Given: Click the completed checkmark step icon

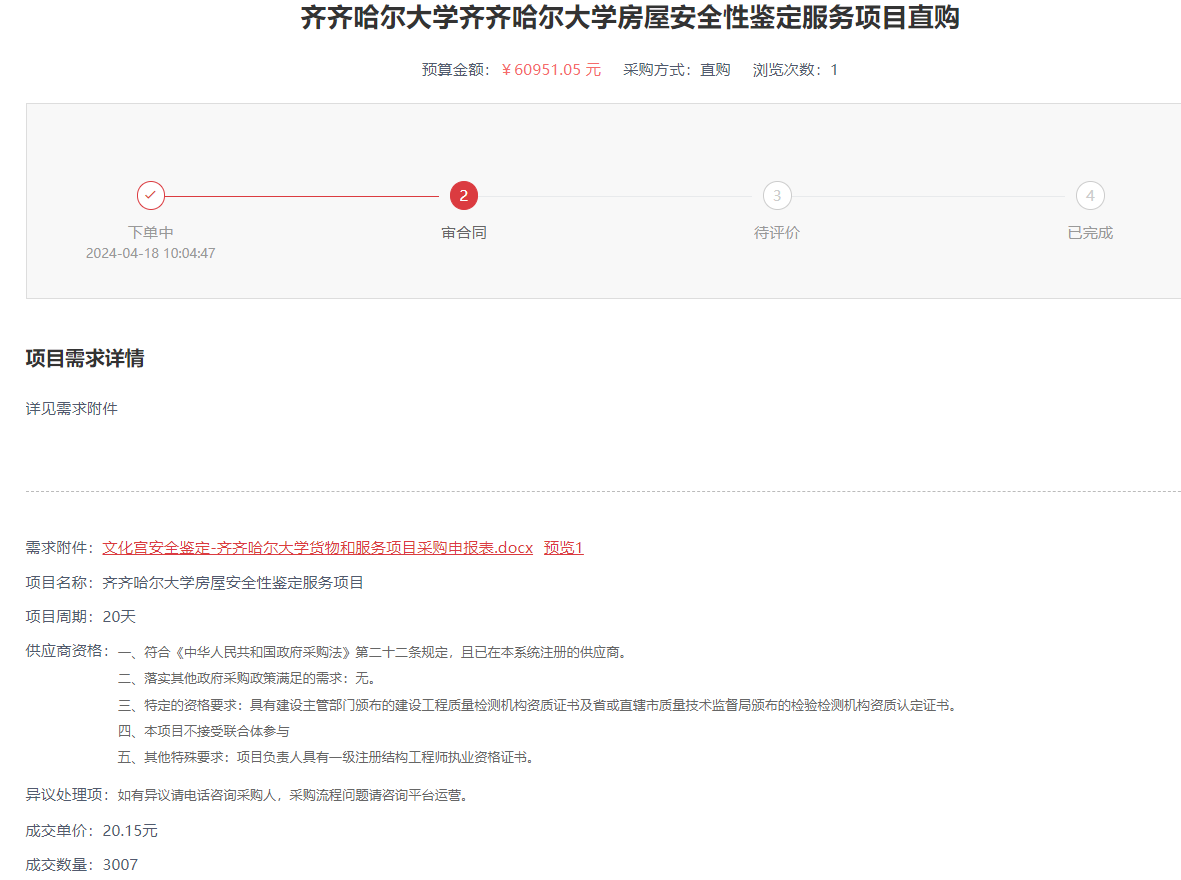Looking at the screenshot, I should point(151,196).
